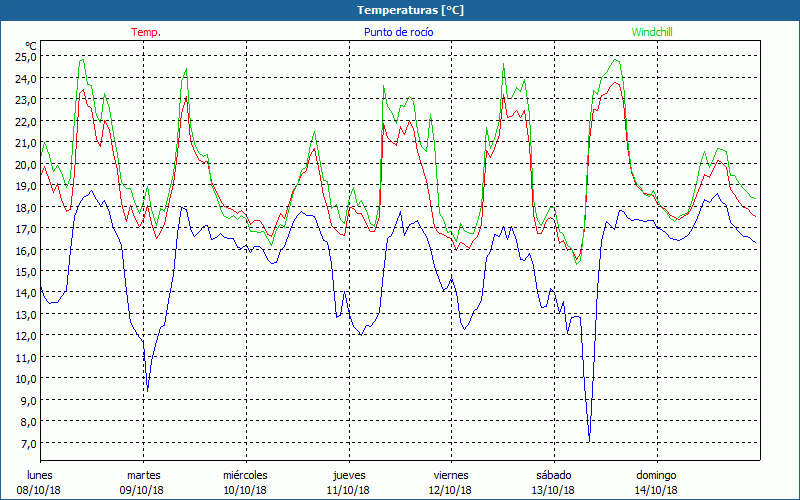Click the 19,0 y-axis value

pos(26,186)
